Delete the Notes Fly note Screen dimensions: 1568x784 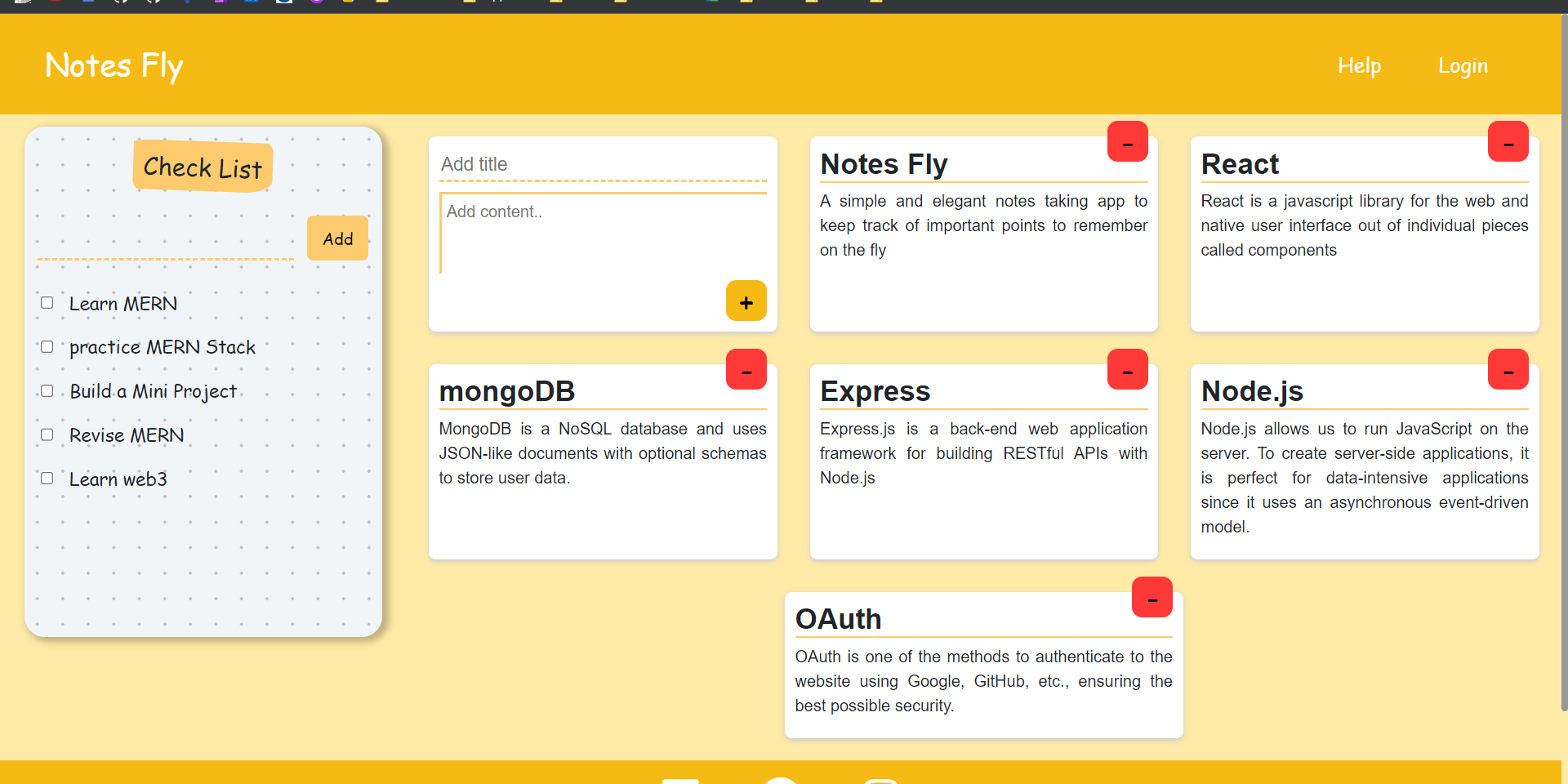[x=1127, y=141]
